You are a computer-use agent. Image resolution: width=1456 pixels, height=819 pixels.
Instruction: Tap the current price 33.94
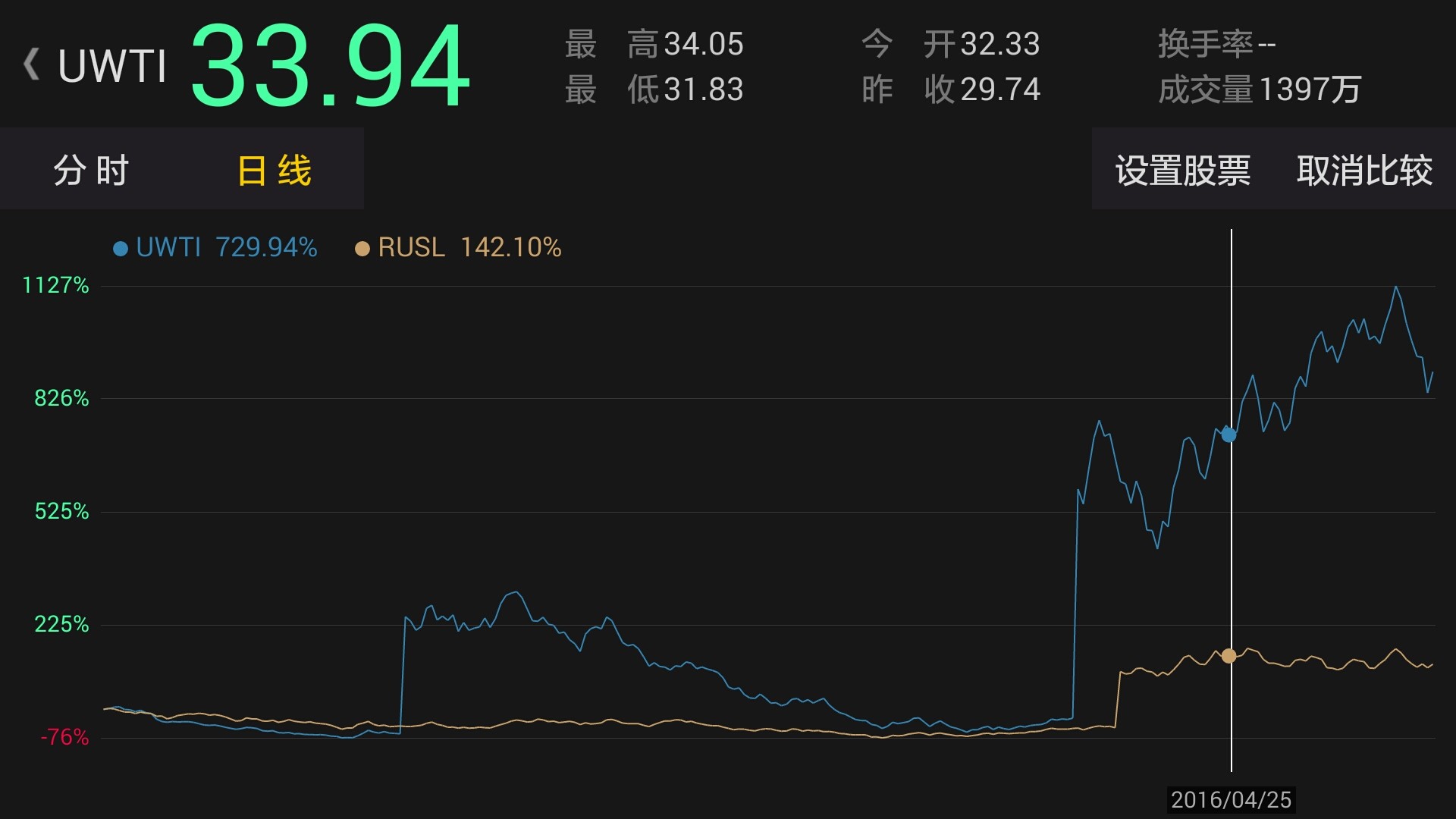(x=331, y=66)
